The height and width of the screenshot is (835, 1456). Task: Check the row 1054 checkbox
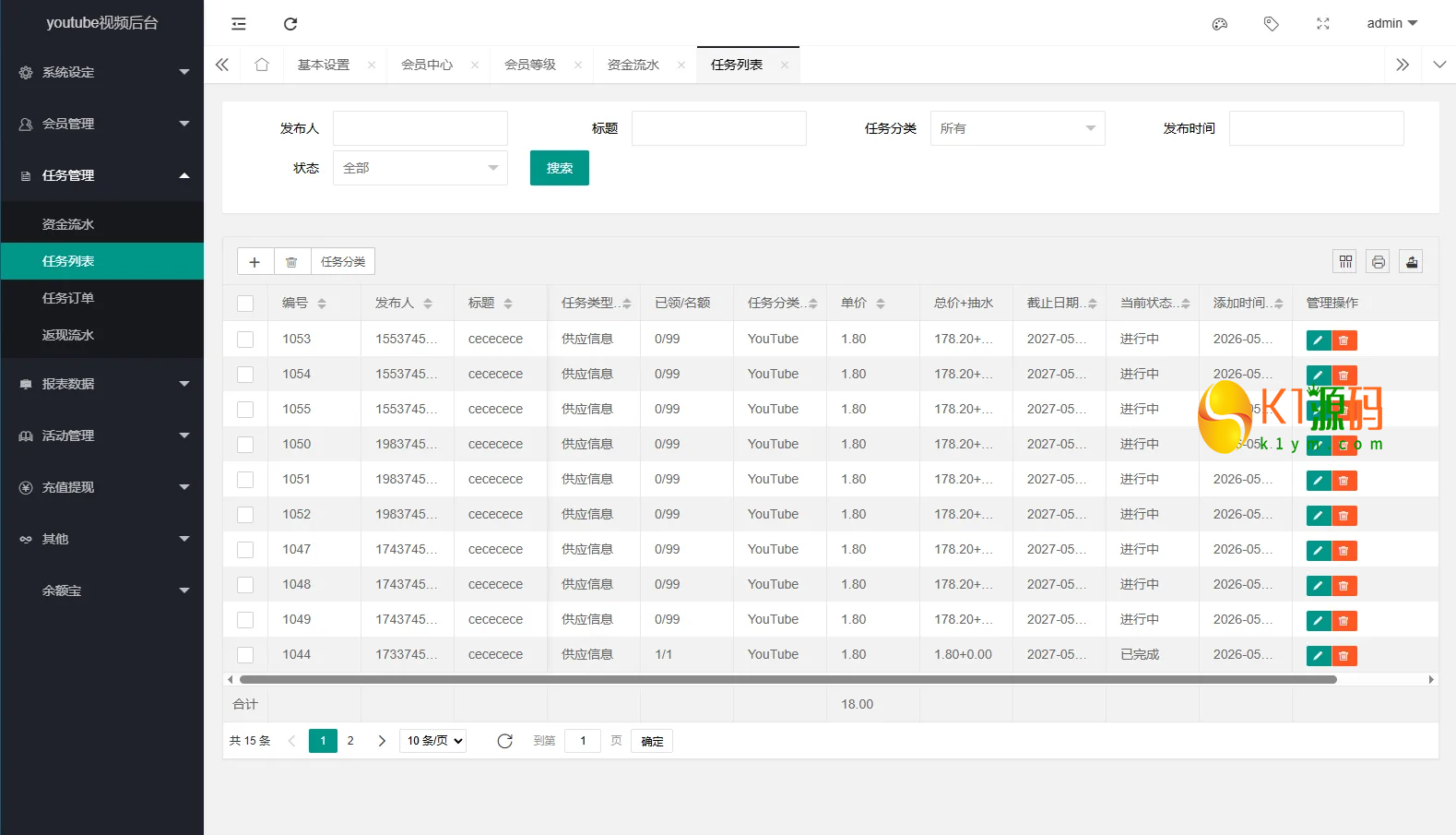(245, 375)
